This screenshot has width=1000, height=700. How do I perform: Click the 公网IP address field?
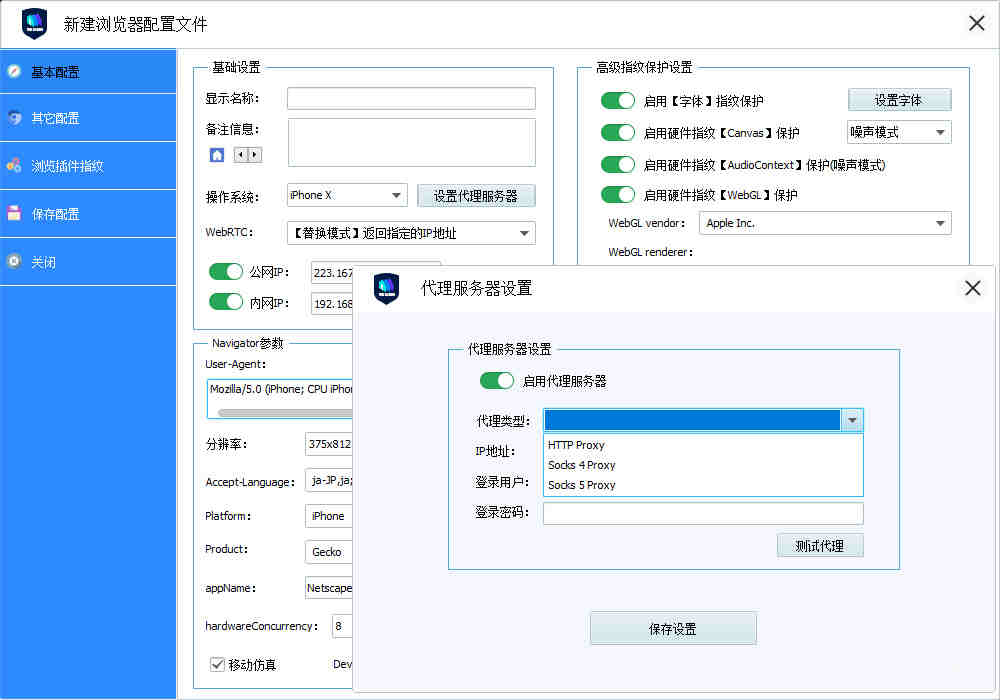[332, 272]
